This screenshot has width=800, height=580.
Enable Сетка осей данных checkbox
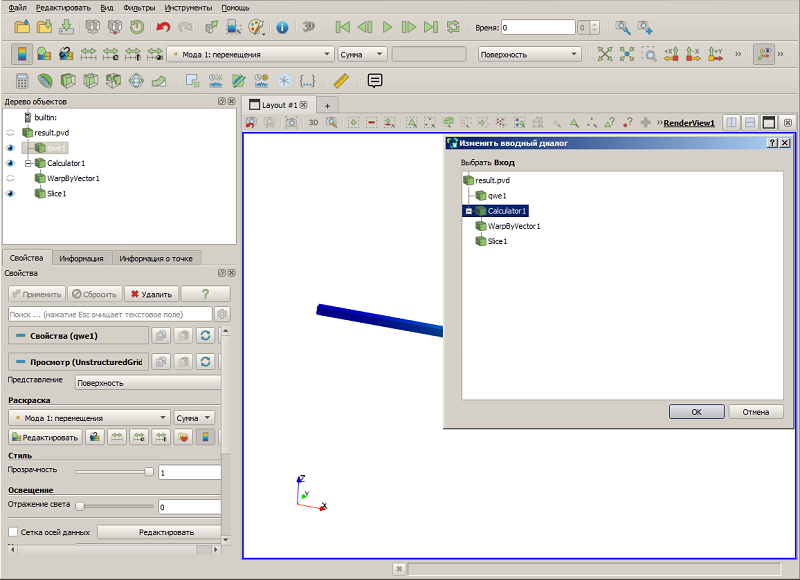[13, 532]
